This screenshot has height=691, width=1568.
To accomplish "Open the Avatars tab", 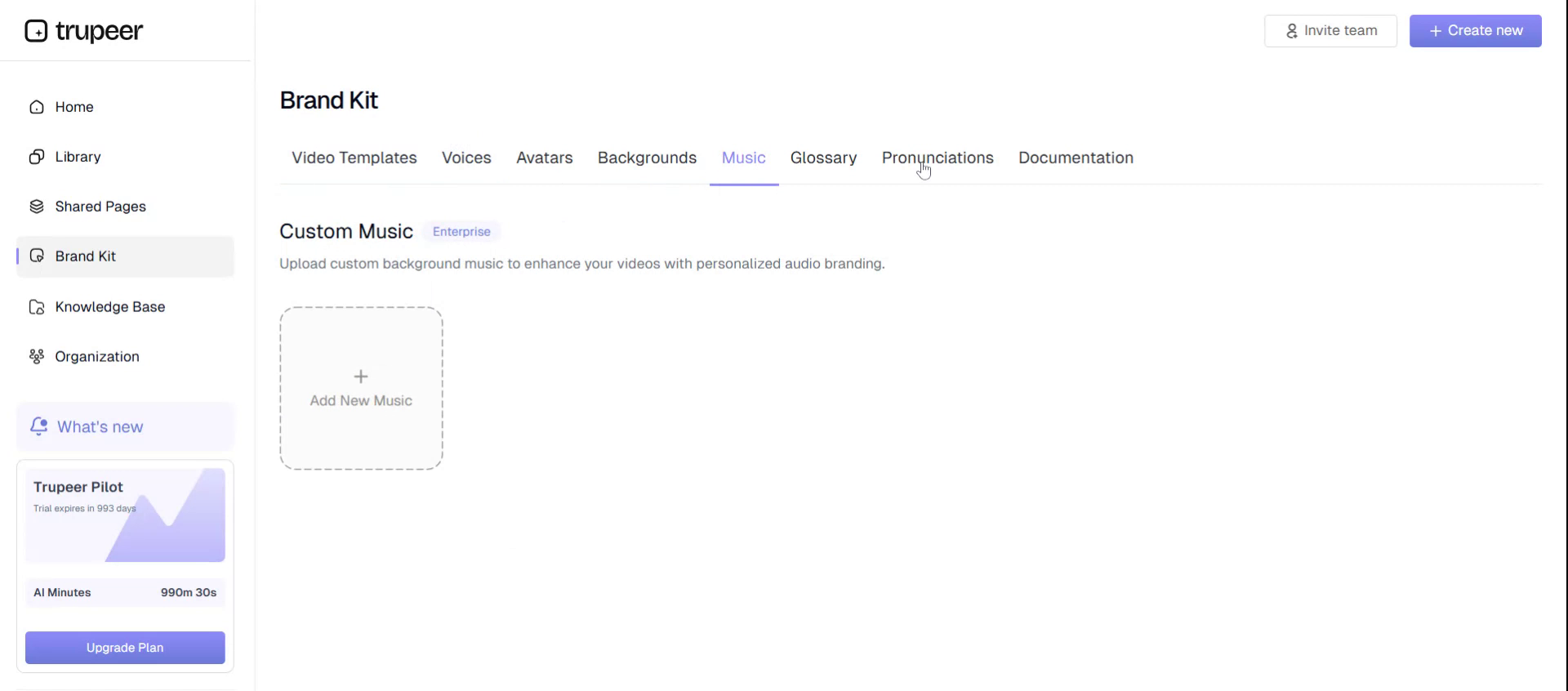I will (x=545, y=158).
